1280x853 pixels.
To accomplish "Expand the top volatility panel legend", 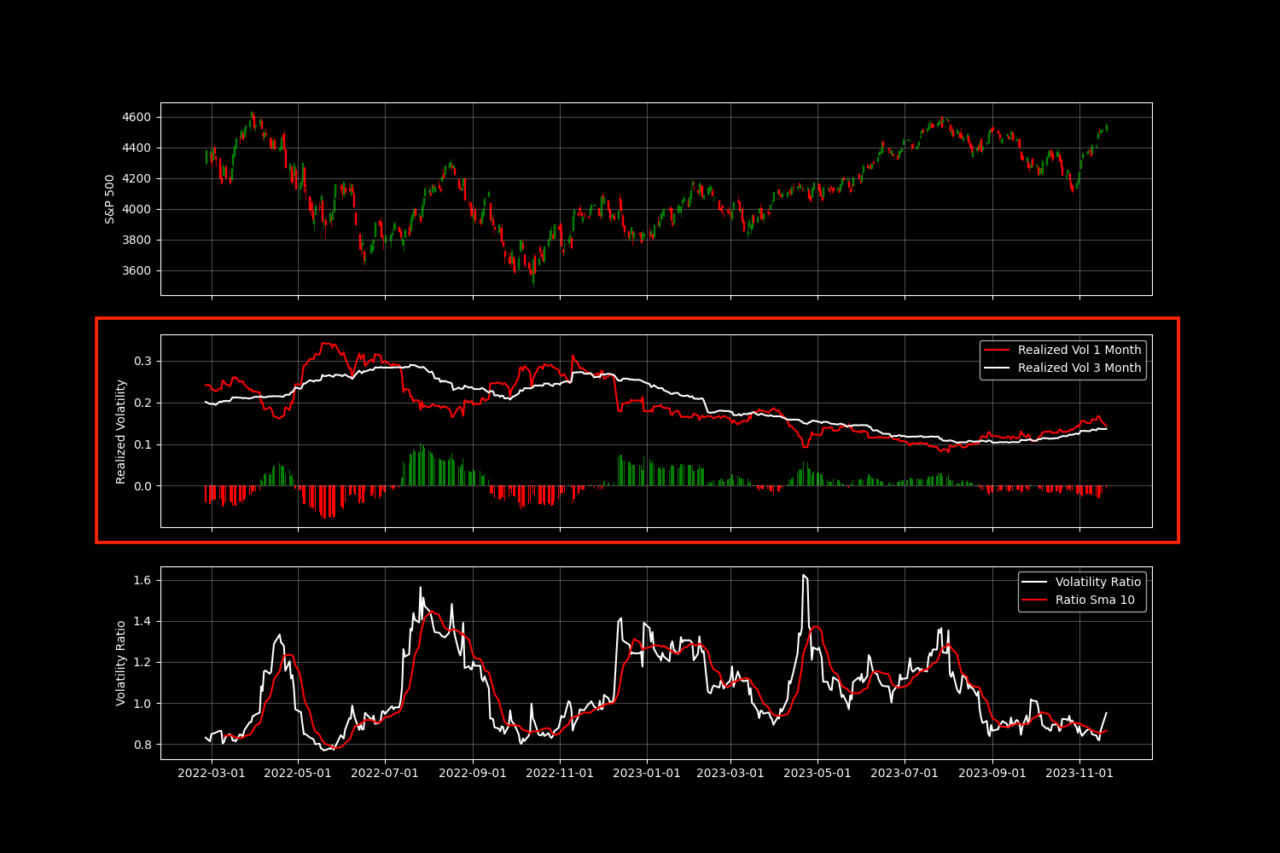I will coord(1063,358).
